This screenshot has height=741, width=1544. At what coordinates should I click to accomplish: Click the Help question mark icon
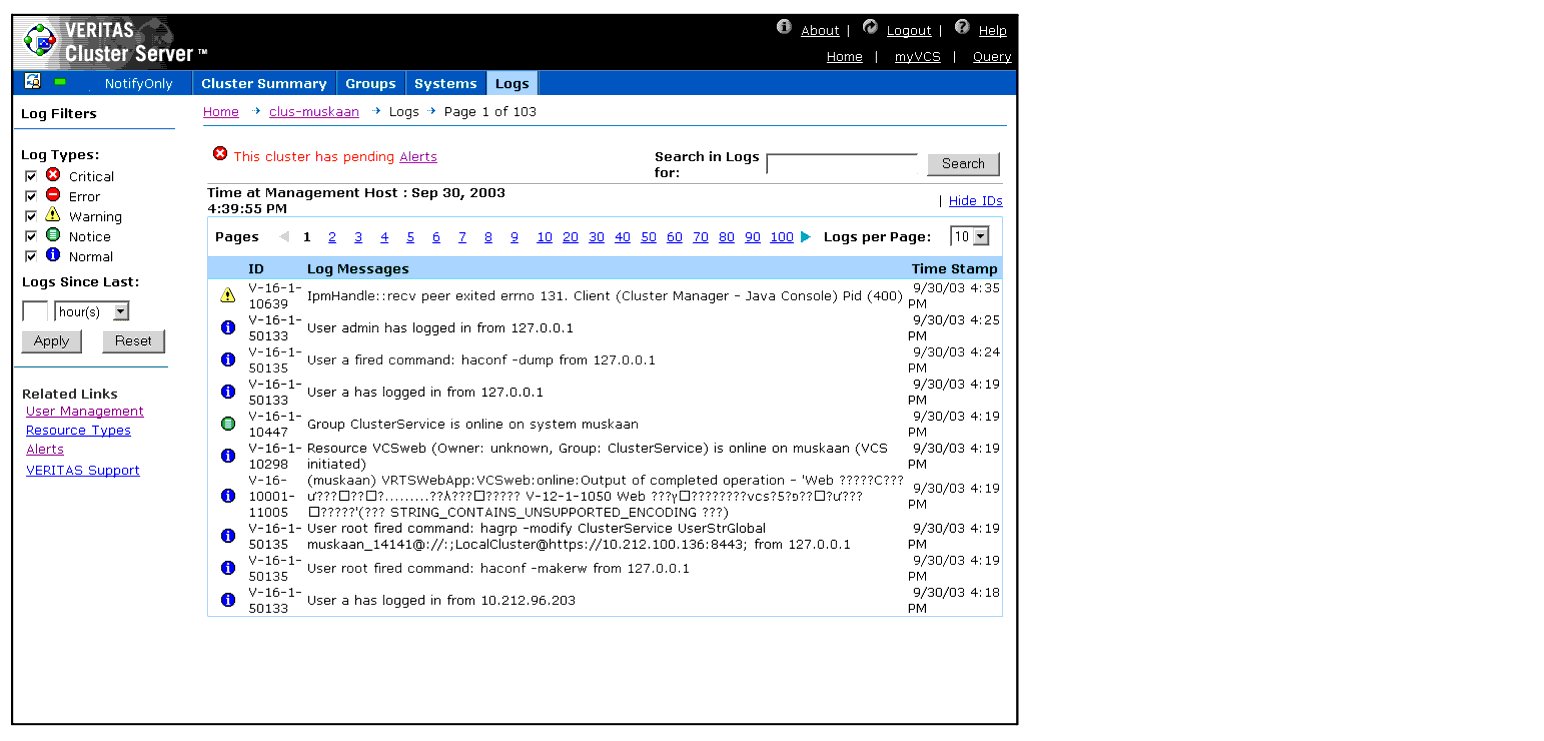pos(962,27)
